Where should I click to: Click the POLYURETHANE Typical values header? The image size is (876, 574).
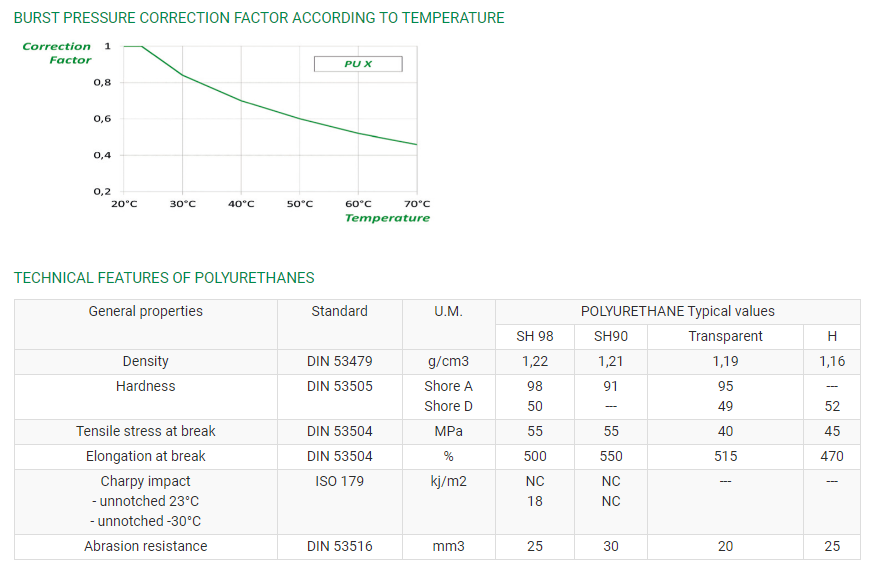(x=677, y=311)
